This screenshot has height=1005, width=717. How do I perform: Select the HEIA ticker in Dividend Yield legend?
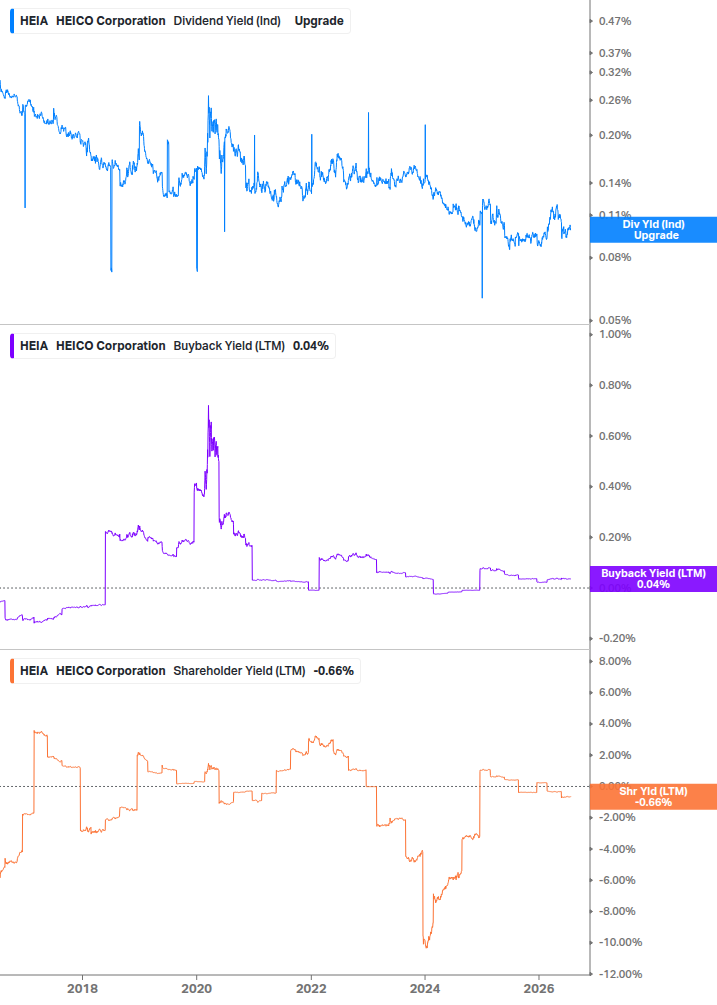[34, 21]
